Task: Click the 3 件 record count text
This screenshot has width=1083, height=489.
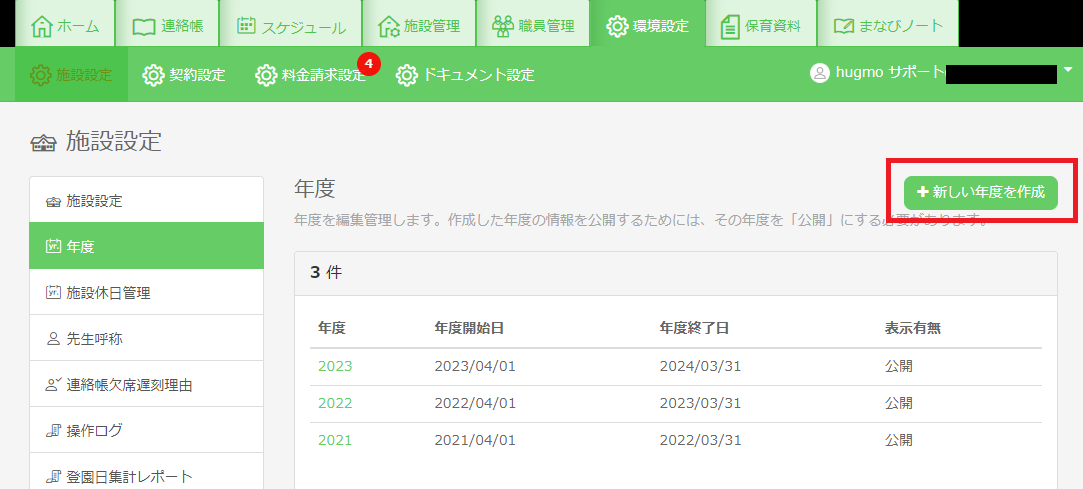Action: 326,273
